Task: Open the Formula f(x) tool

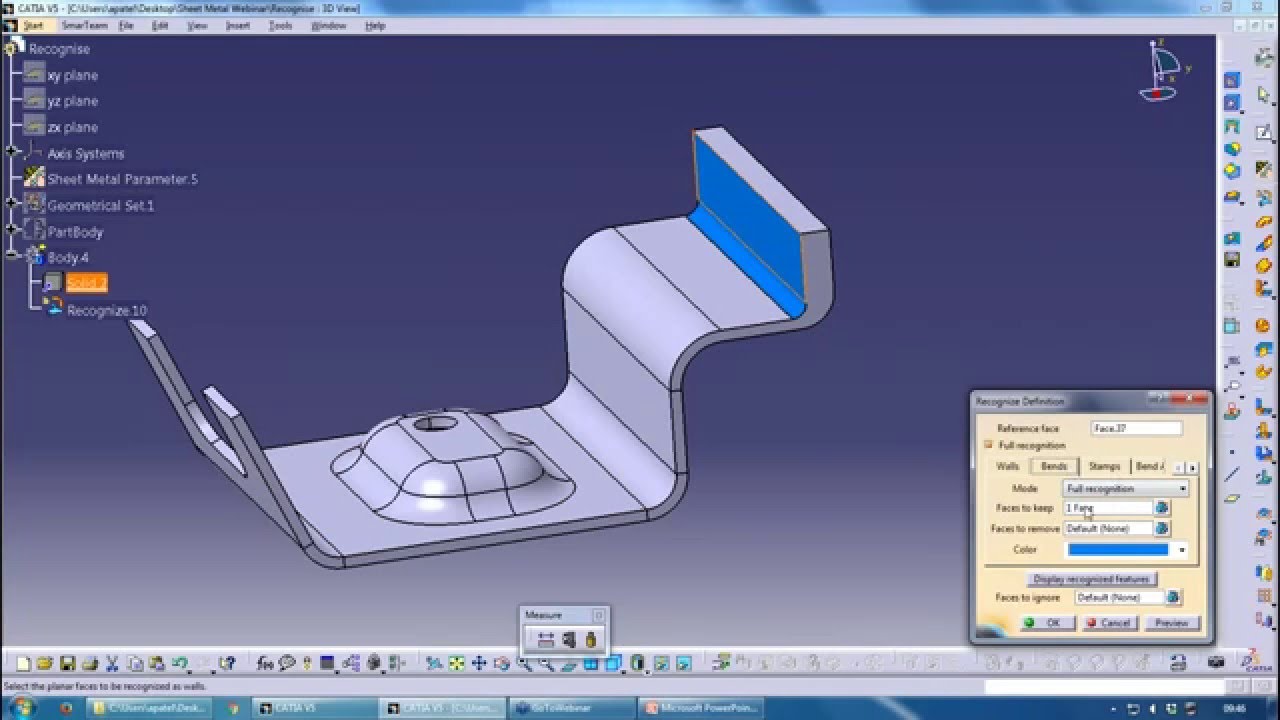Action: pos(265,663)
